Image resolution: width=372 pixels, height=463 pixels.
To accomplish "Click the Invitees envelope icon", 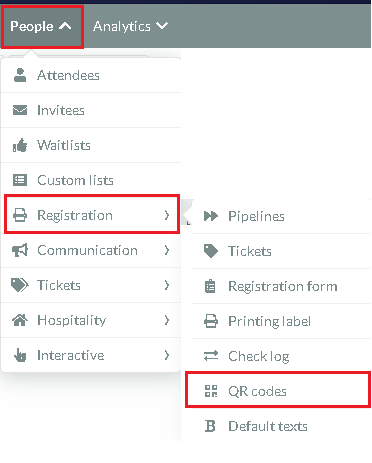I will (x=20, y=110).
